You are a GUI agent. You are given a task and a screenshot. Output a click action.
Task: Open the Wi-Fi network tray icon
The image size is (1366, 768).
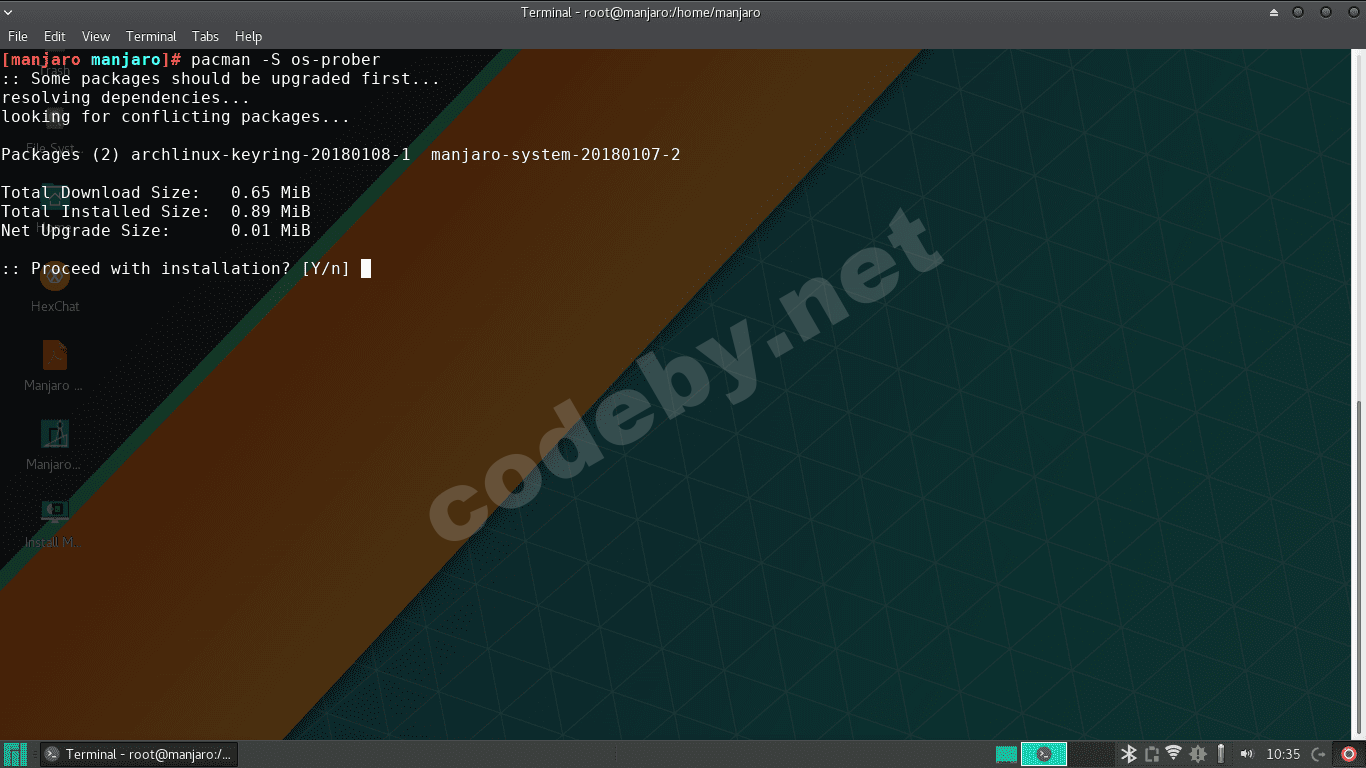1174,754
